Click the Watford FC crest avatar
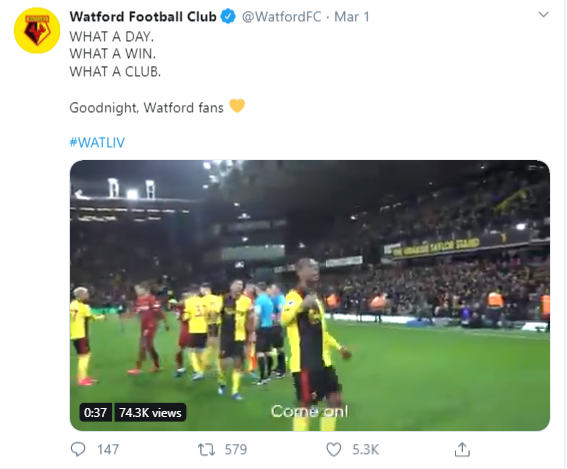This screenshot has height=469, width=567. point(37,31)
